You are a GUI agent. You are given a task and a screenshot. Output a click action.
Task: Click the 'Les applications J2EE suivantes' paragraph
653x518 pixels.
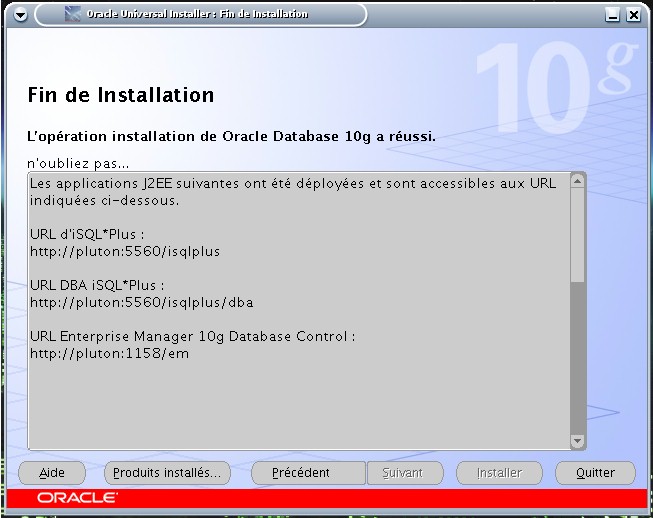click(293, 192)
